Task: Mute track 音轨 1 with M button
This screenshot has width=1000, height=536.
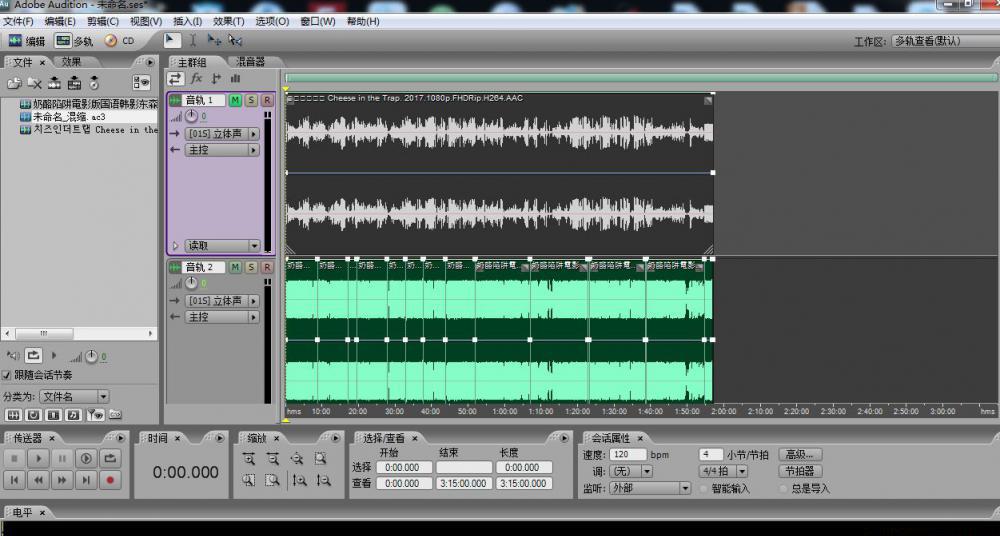Action: pos(235,100)
